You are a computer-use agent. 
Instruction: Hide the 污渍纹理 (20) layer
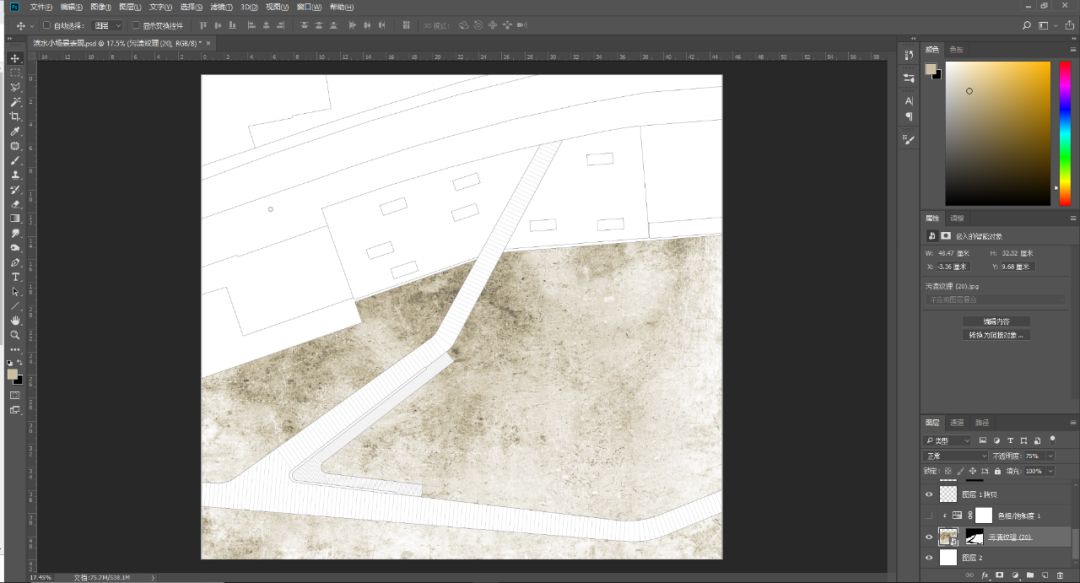pyautogui.click(x=928, y=537)
